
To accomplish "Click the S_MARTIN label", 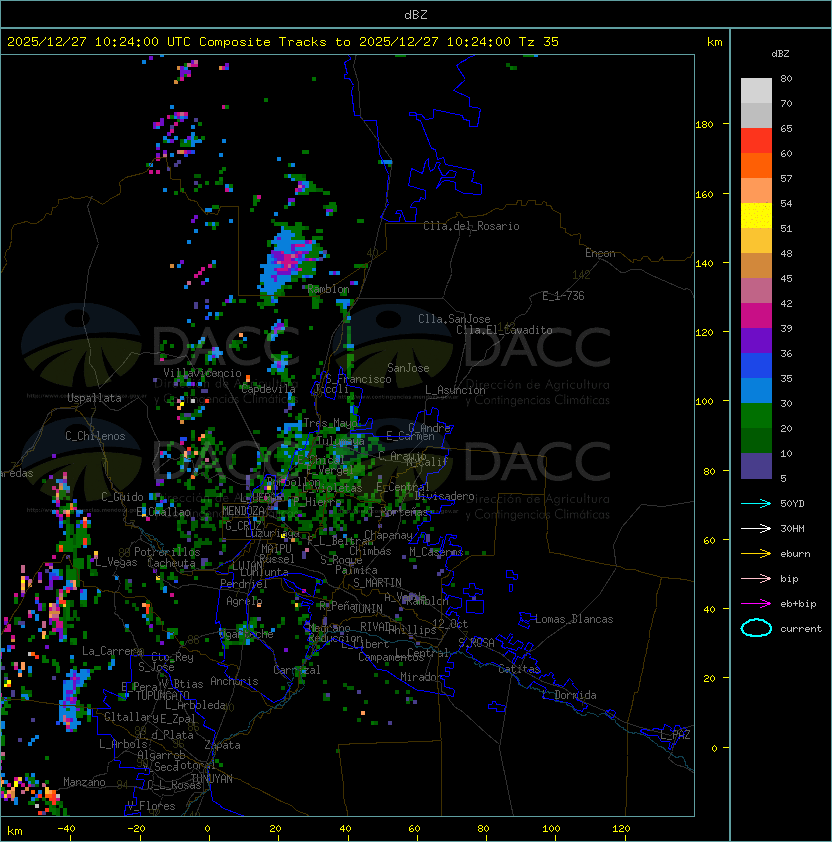I will click(377, 583).
